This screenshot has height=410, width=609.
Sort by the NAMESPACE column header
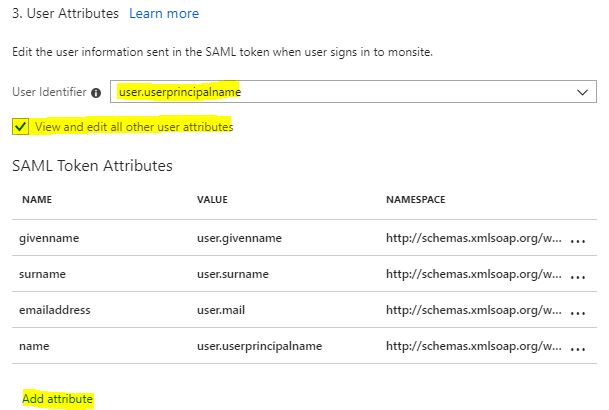(415, 200)
